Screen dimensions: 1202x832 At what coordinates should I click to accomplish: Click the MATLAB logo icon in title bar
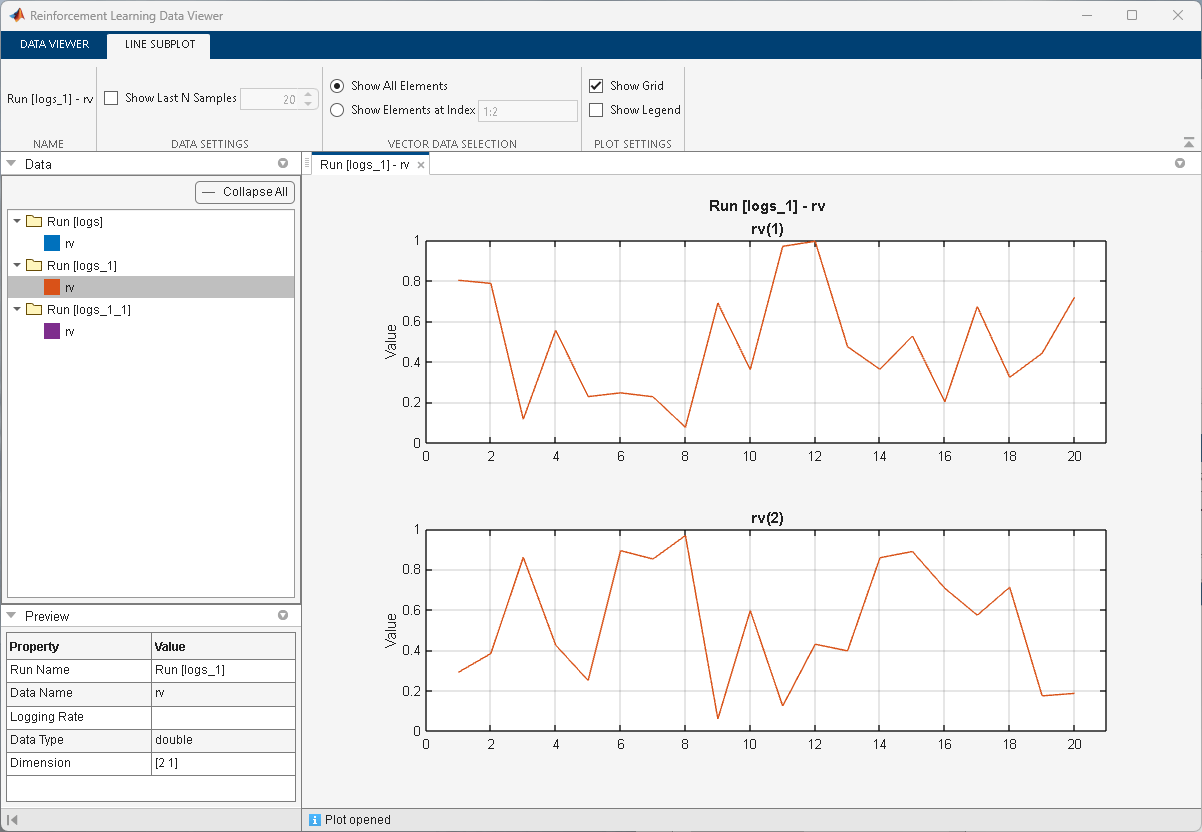(x=17, y=15)
